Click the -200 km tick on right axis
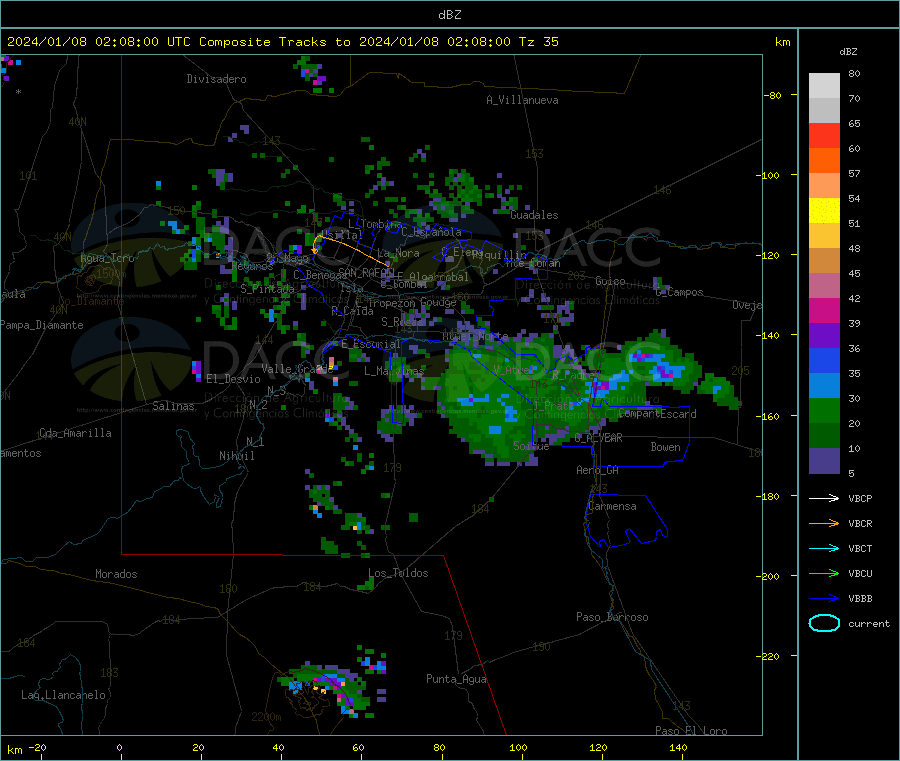The height and width of the screenshot is (761, 900). tap(770, 576)
